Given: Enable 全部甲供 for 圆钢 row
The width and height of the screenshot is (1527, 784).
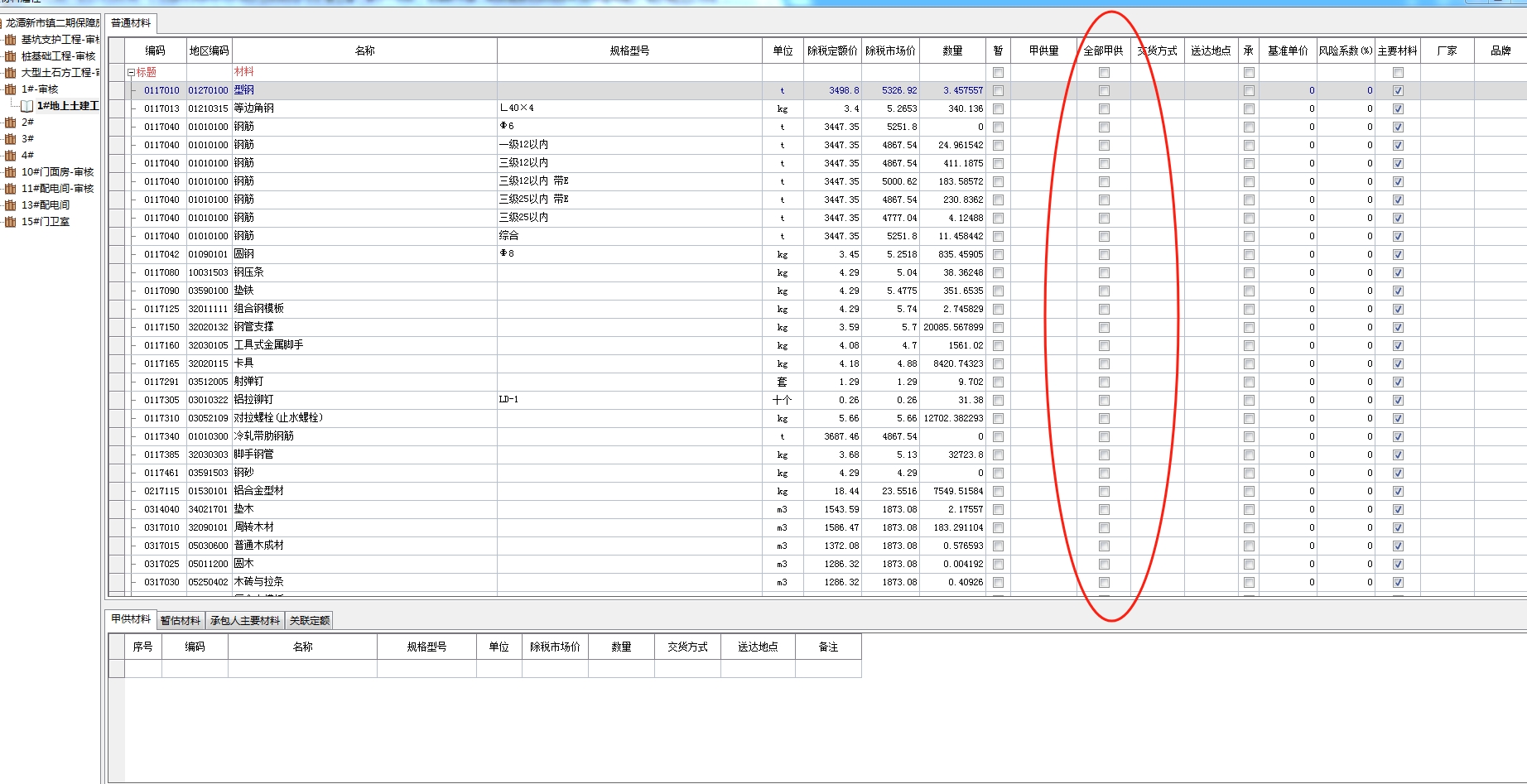Looking at the screenshot, I should pos(1104,255).
